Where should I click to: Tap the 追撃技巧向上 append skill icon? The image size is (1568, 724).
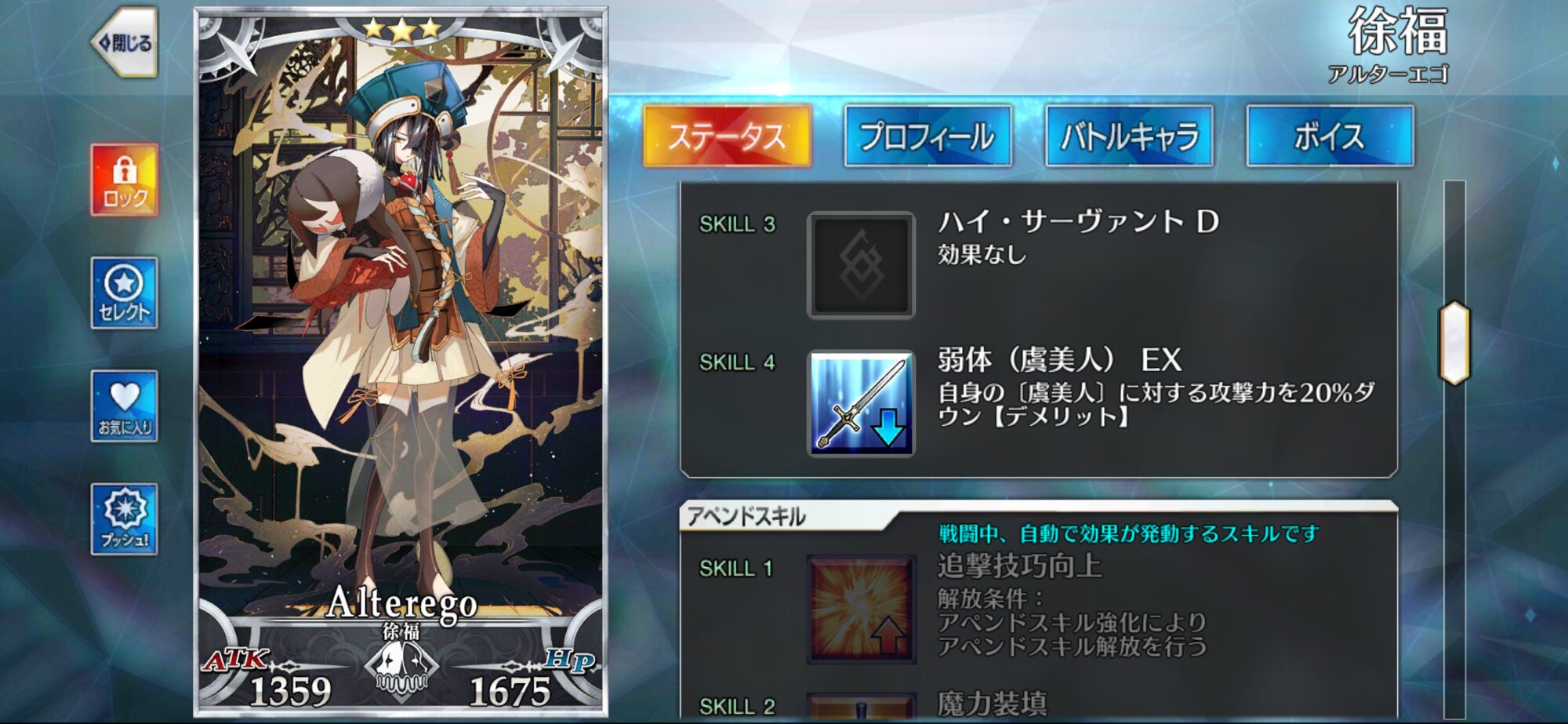coord(861,609)
